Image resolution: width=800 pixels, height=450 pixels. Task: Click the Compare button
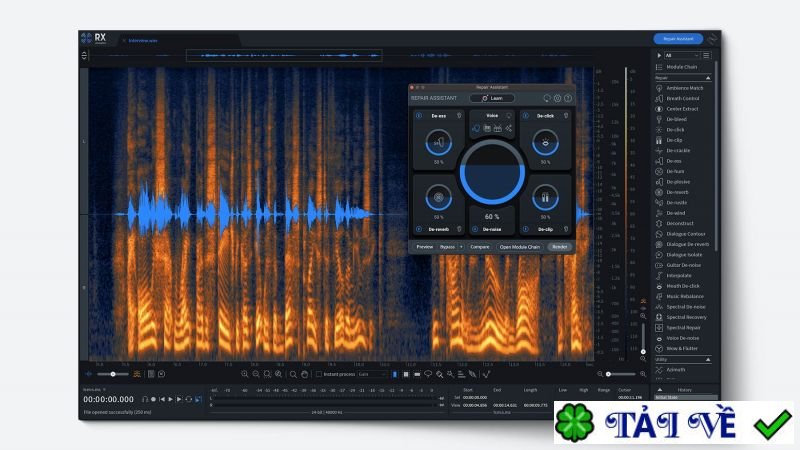(x=480, y=247)
